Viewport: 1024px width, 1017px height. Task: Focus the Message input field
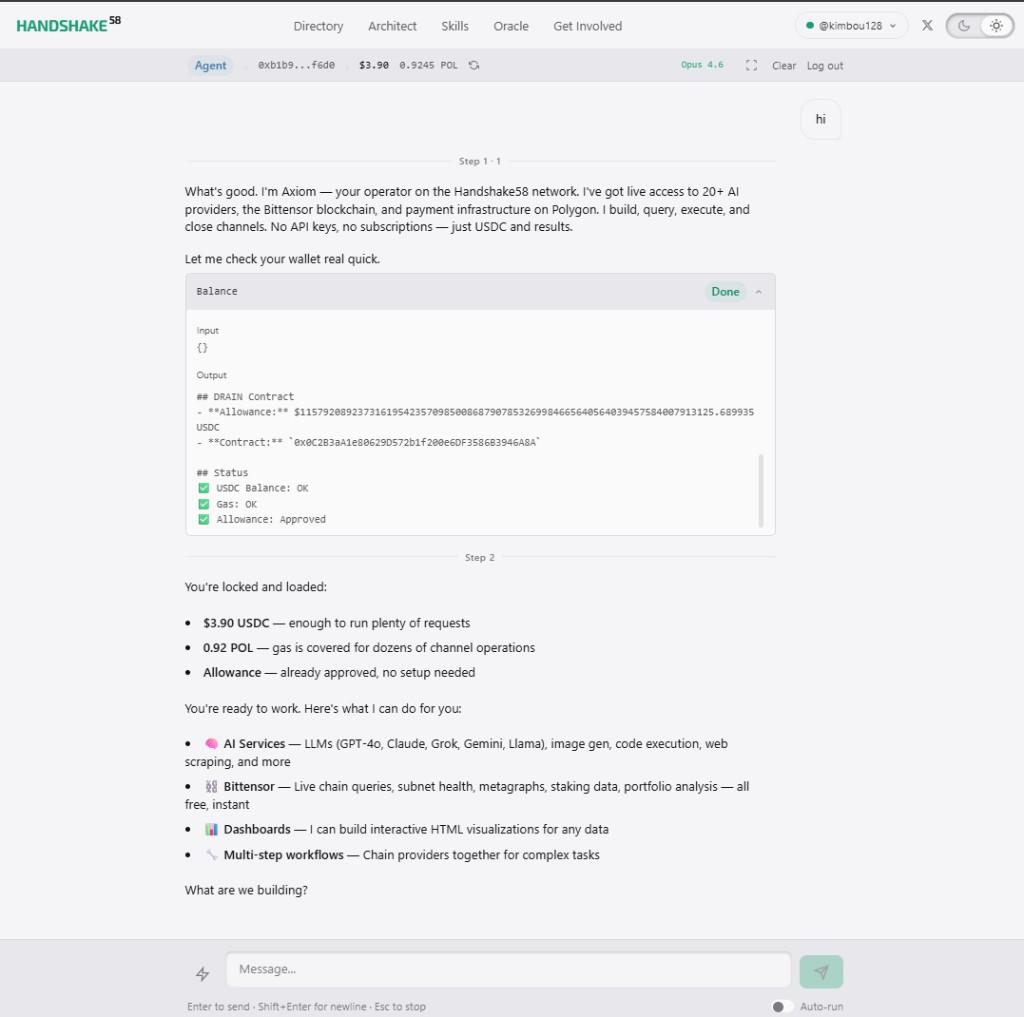(x=508, y=969)
